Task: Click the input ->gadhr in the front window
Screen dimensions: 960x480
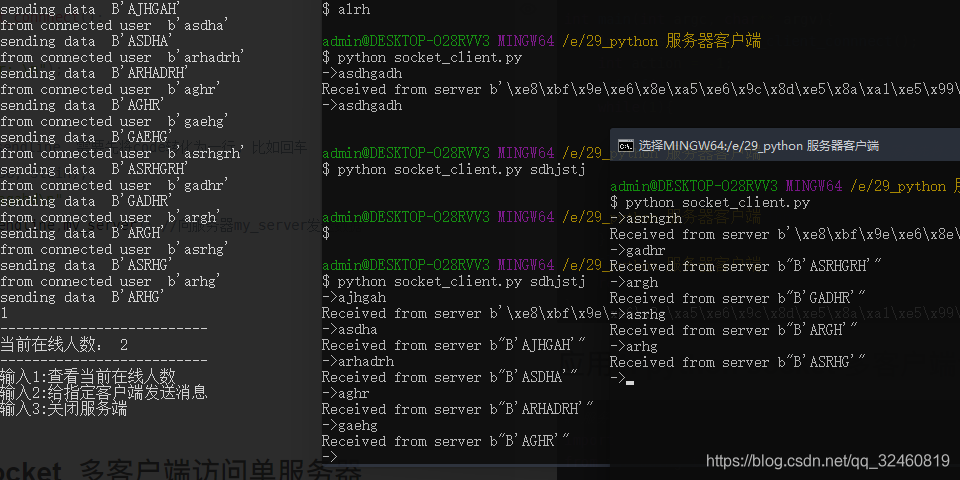Action: pos(638,250)
